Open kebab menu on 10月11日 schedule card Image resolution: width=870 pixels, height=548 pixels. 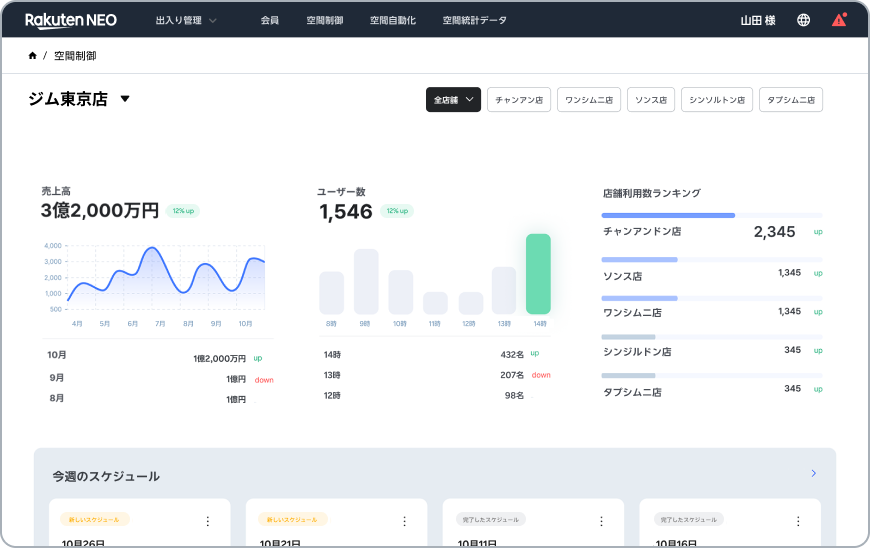coord(601,521)
